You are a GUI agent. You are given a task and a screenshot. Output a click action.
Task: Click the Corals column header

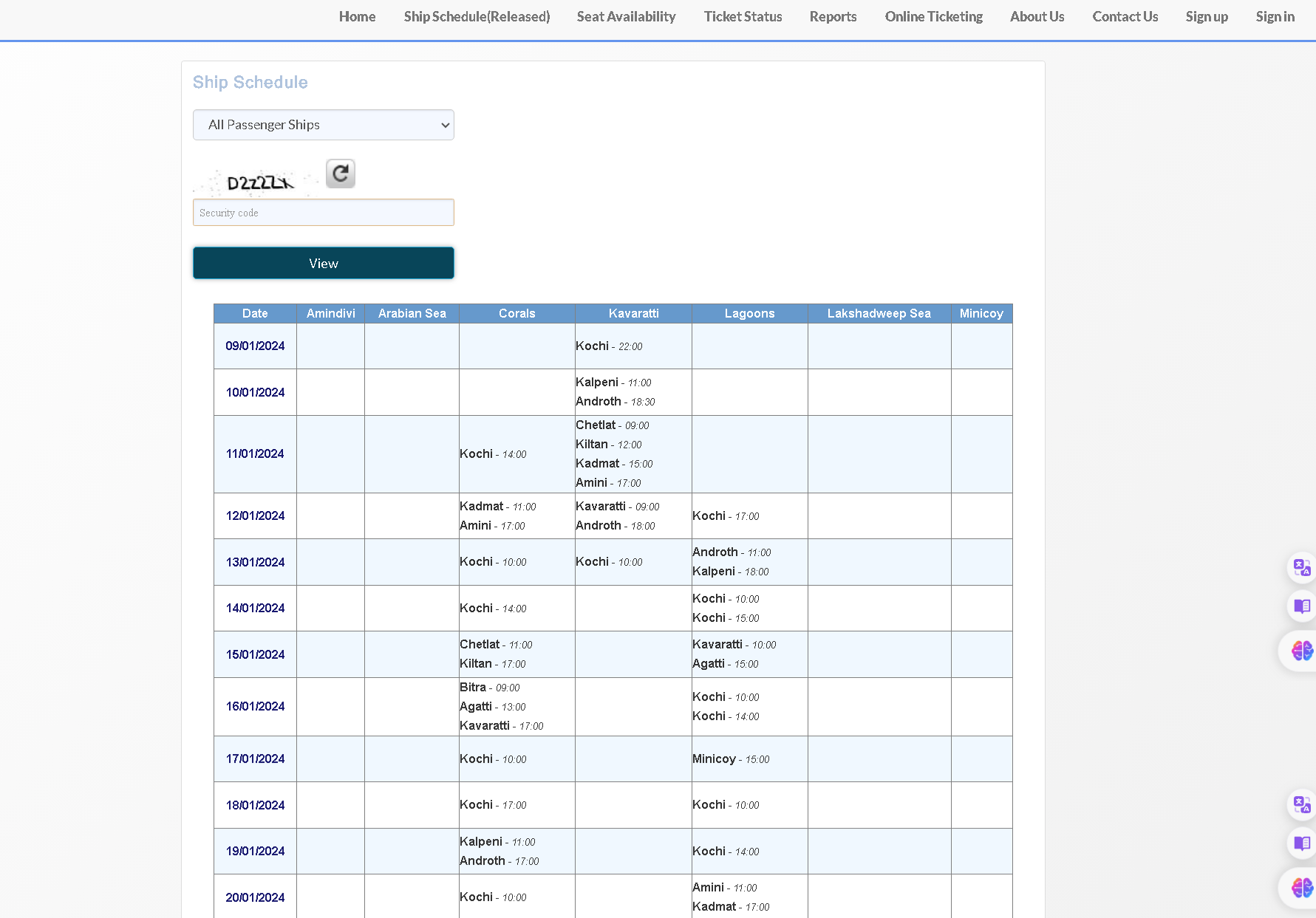click(516, 313)
